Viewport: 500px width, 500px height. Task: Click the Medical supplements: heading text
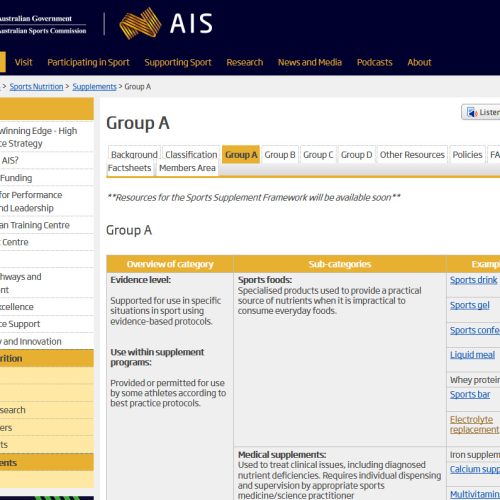coord(282,455)
